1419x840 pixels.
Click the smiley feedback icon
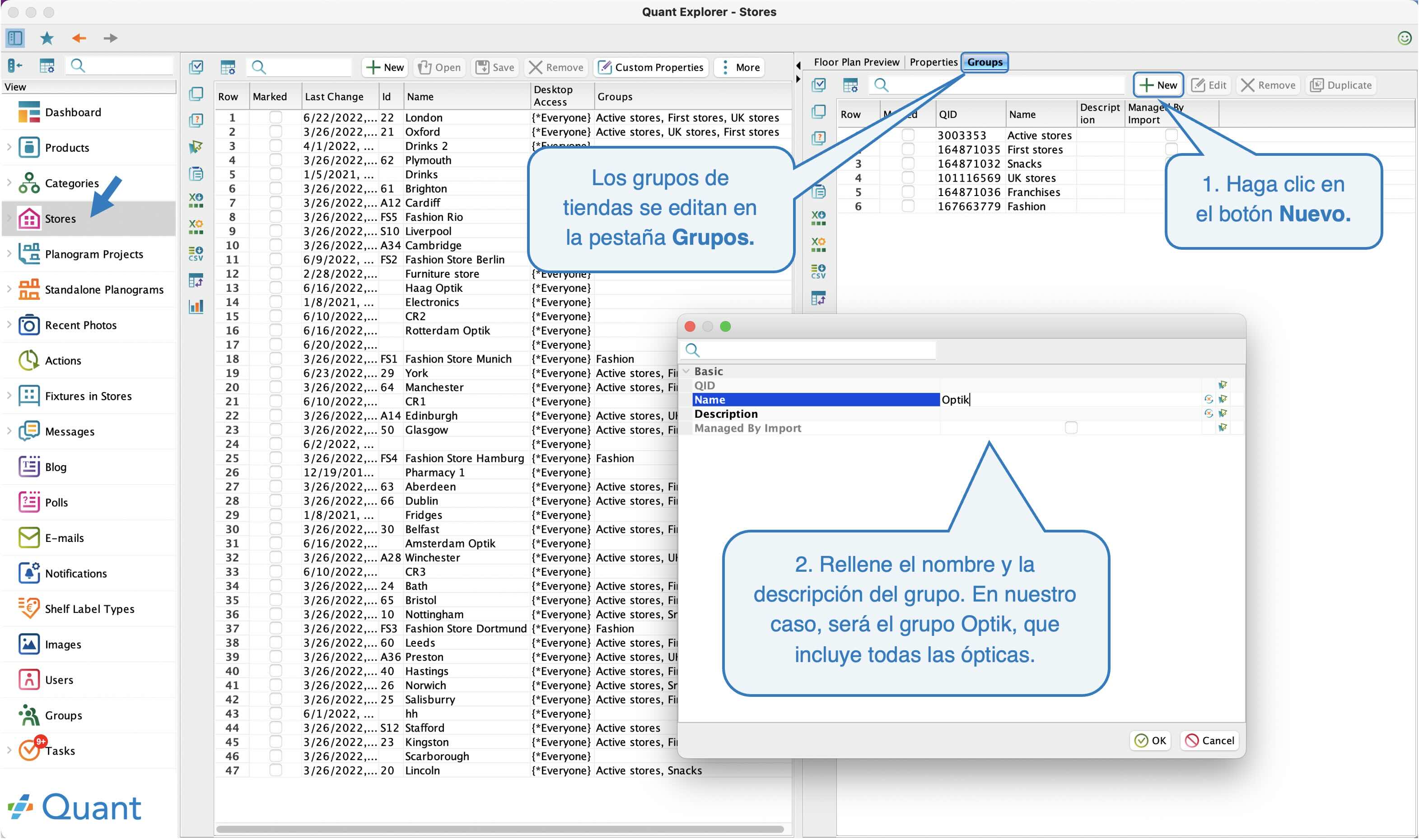pyautogui.click(x=1404, y=38)
